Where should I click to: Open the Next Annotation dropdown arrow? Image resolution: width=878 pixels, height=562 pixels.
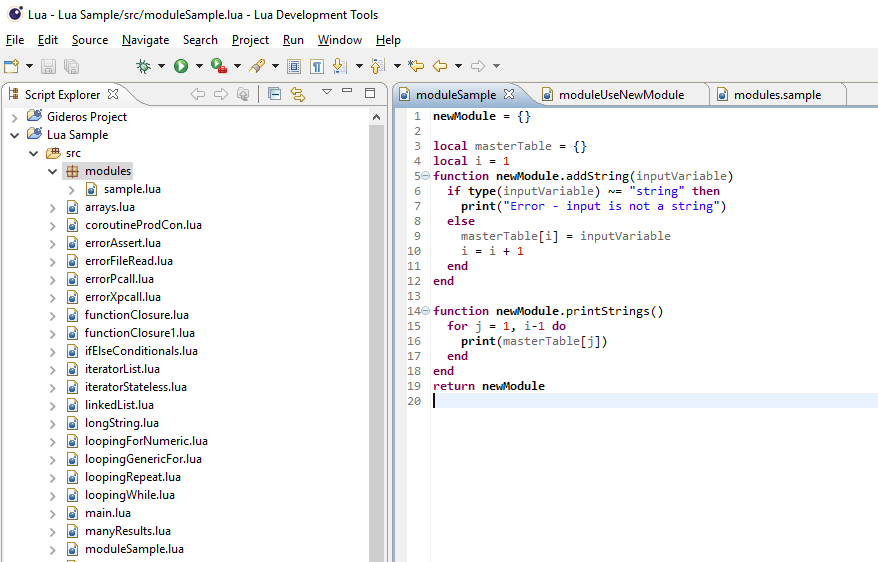[359, 66]
